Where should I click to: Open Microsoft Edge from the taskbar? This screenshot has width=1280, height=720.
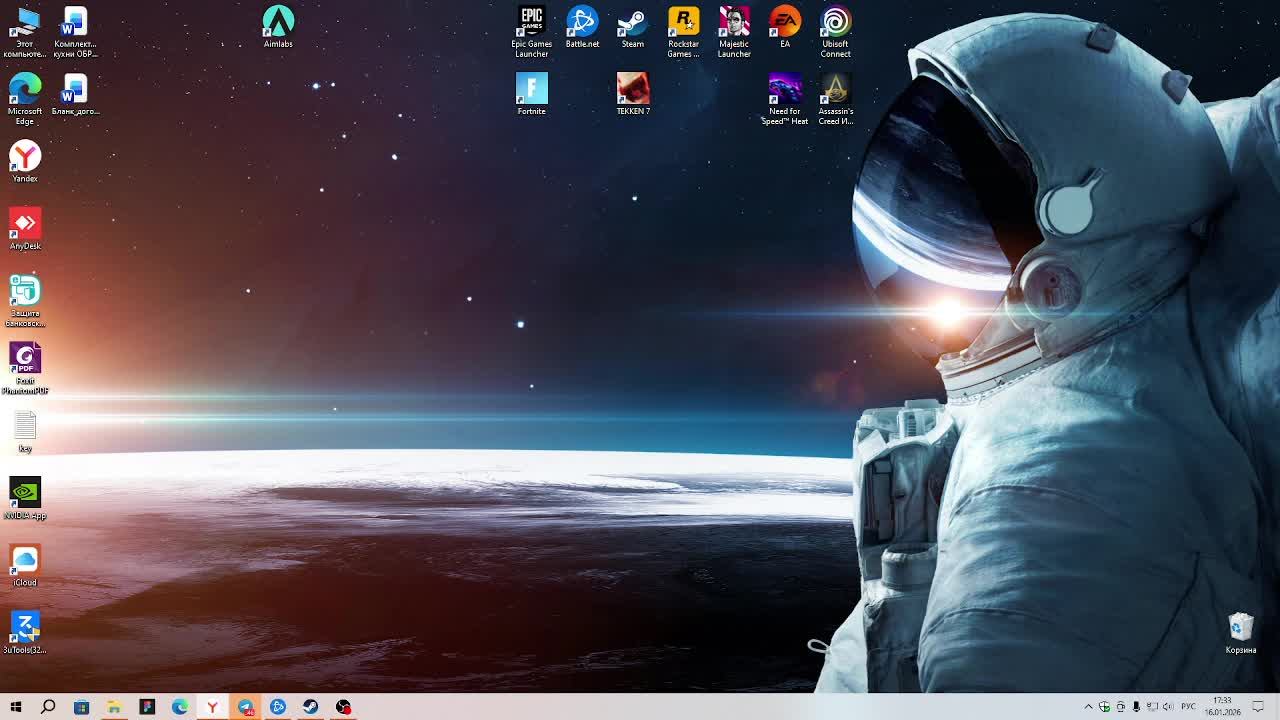coord(180,707)
